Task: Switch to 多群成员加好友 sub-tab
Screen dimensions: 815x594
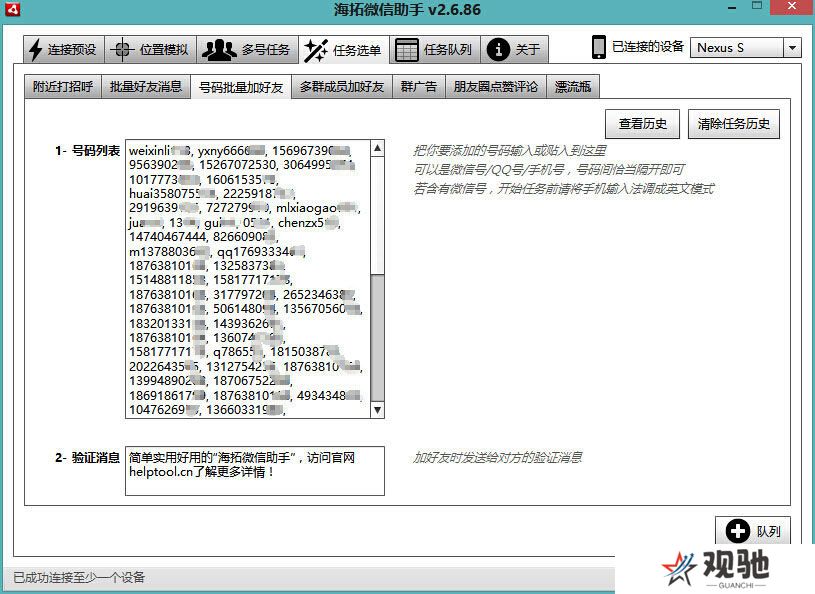Action: coord(342,86)
